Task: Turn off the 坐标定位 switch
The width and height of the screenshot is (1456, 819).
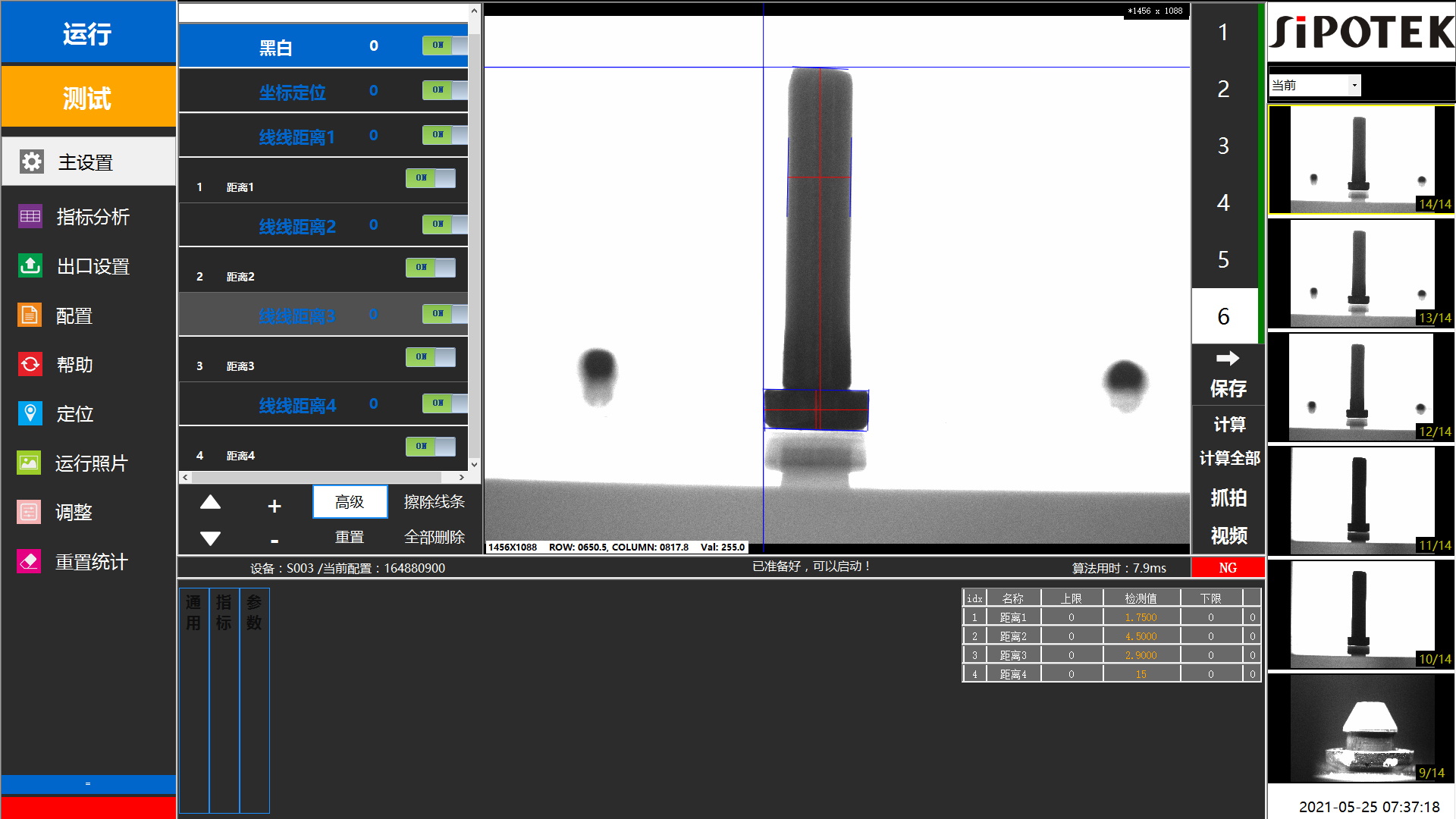Action: [444, 90]
